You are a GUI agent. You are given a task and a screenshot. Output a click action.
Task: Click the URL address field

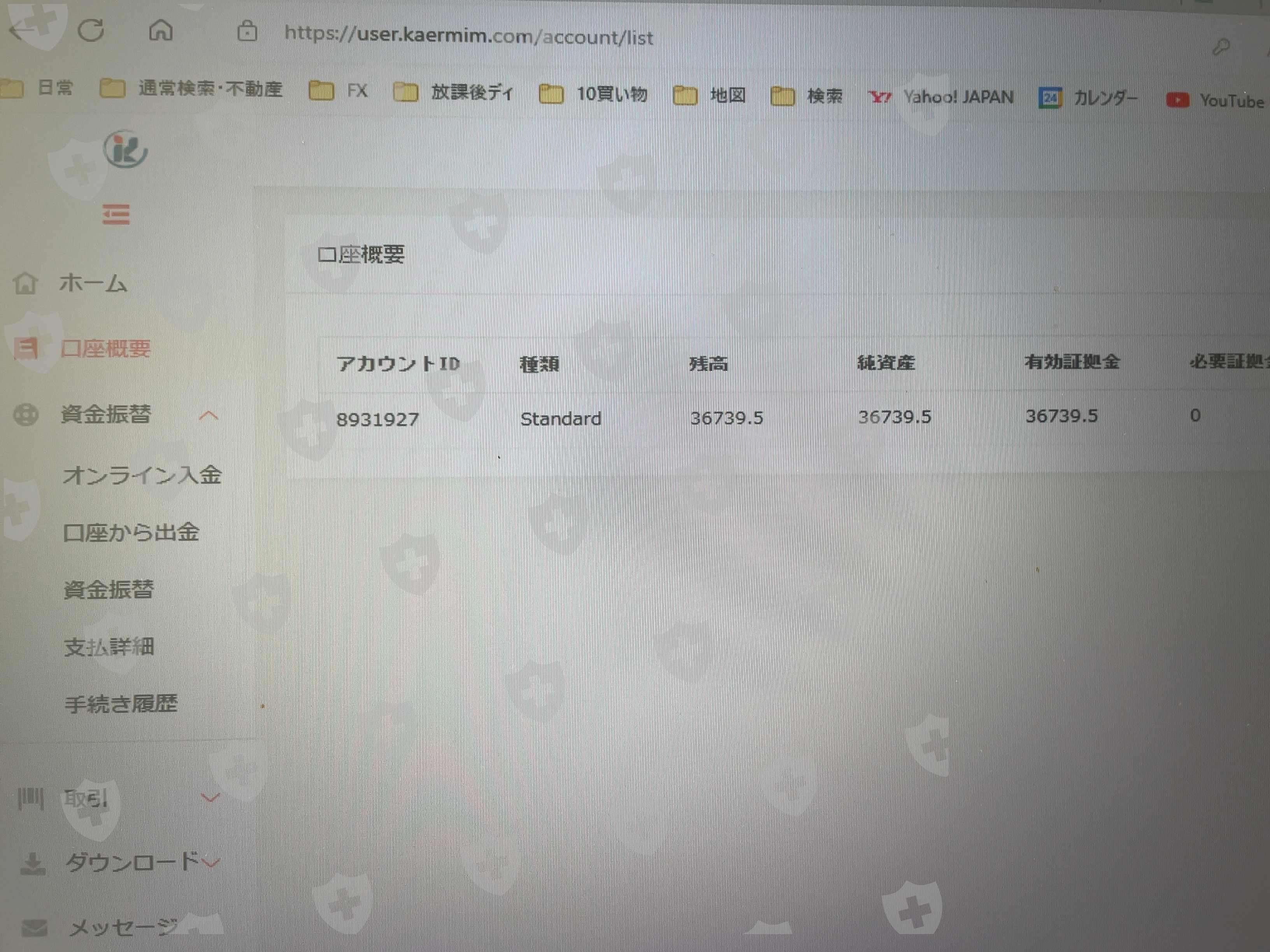tap(468, 36)
